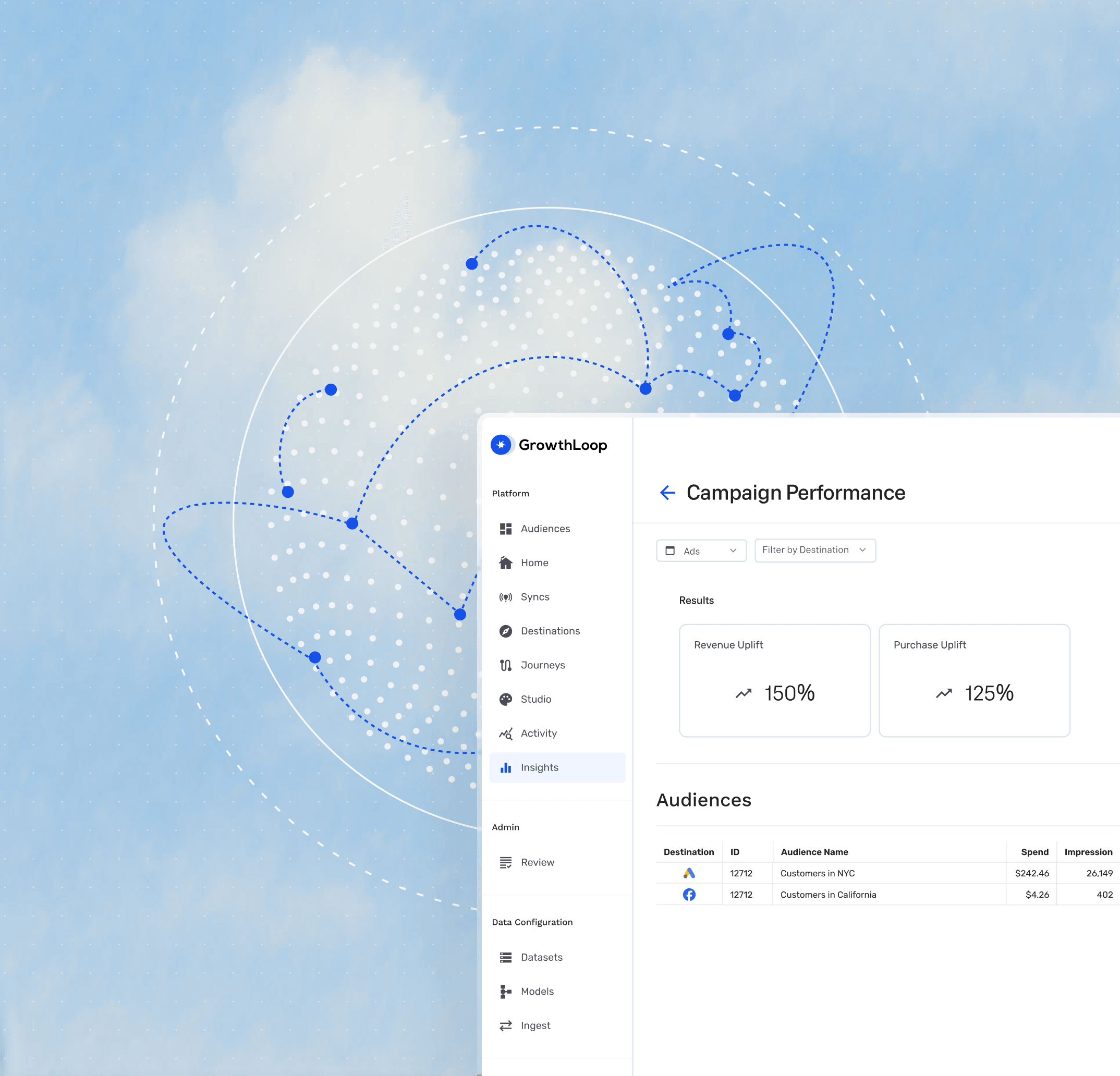Open Audiences via its grid icon
The height and width of the screenshot is (1076, 1120).
tap(505, 529)
